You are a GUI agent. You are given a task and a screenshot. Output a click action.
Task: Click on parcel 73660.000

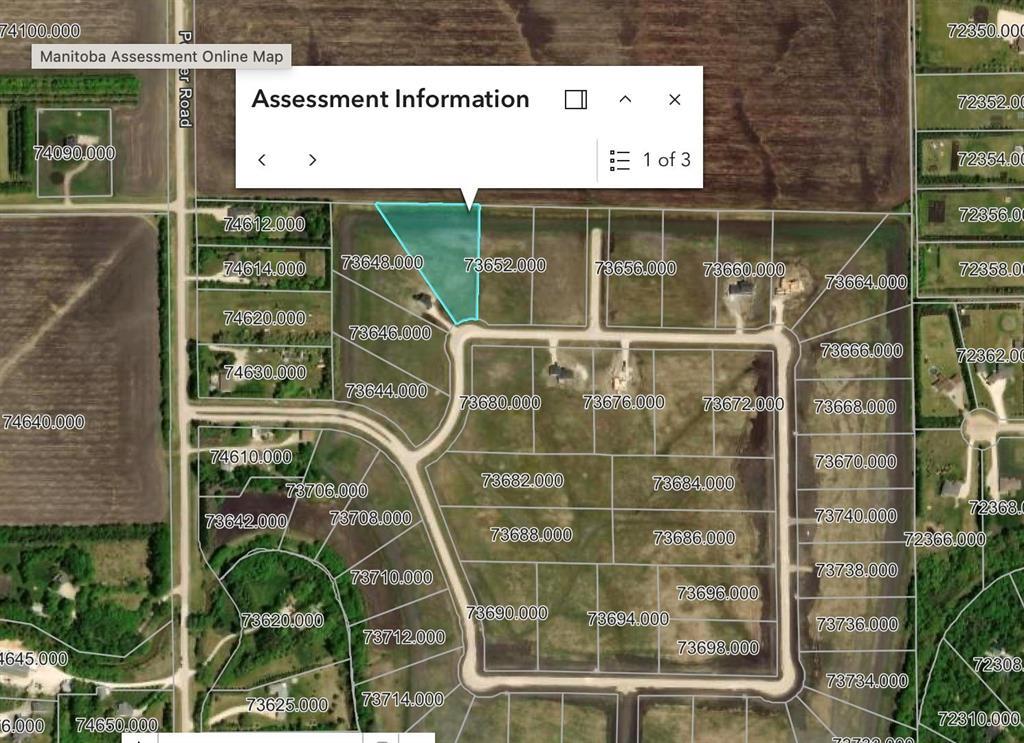[743, 270]
